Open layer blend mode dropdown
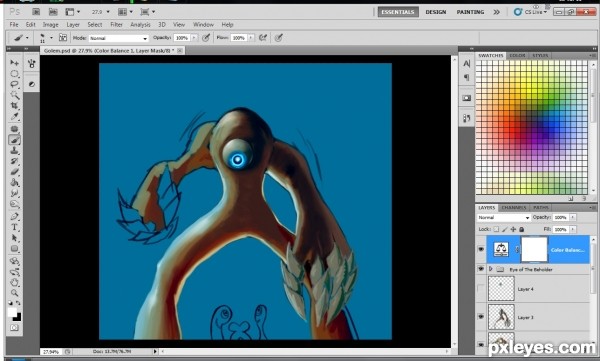Image resolution: width=600 pixels, height=361 pixels. pos(504,217)
